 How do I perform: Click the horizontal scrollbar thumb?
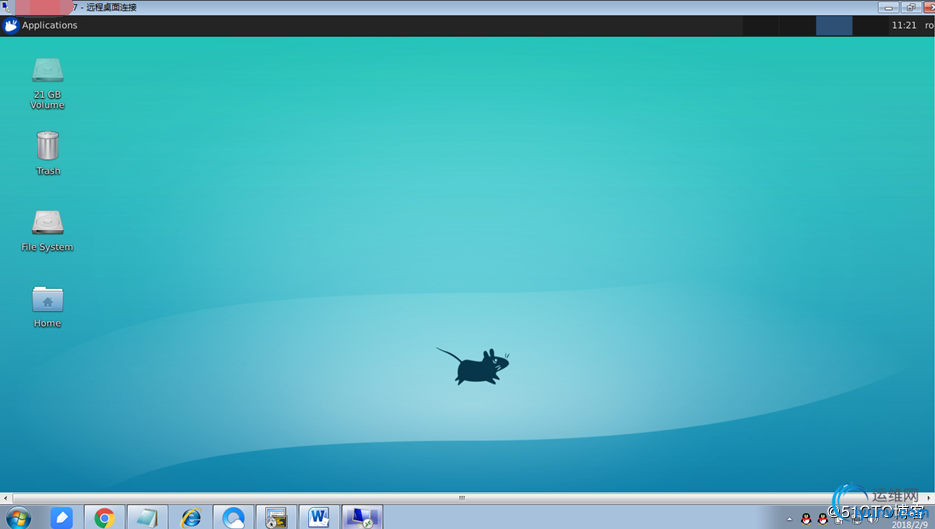pos(462,498)
